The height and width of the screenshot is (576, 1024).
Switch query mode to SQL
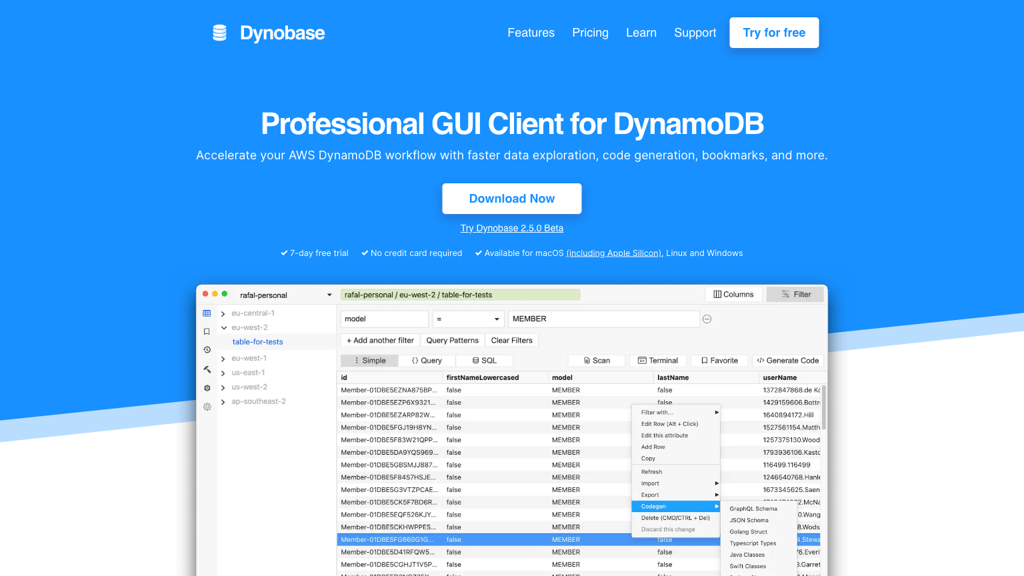tap(484, 361)
